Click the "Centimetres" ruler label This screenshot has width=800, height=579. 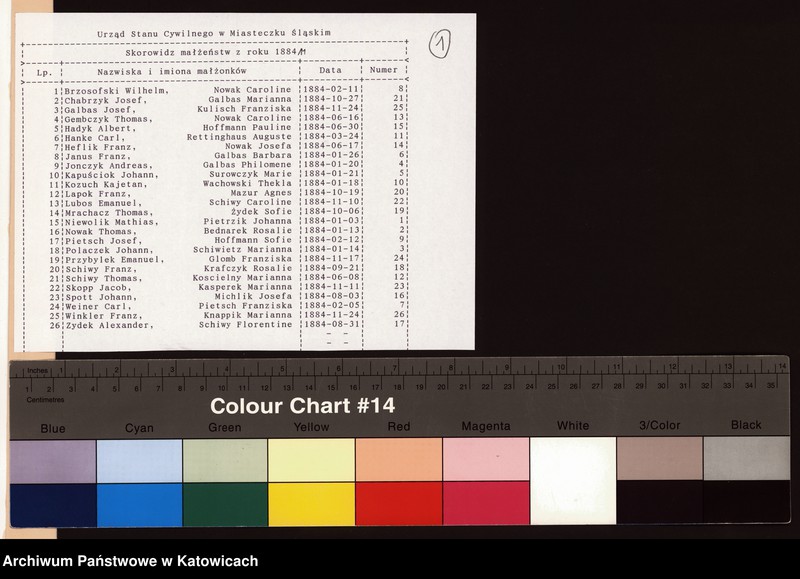[x=45, y=400]
